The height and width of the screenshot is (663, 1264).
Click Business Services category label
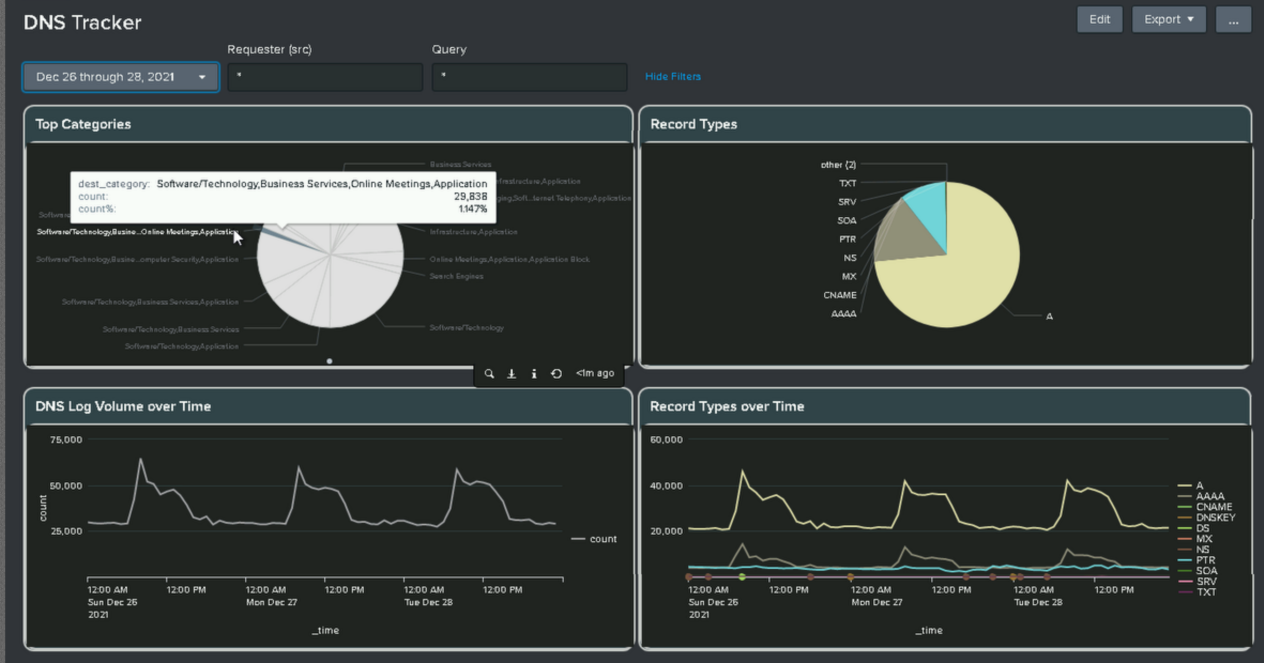tap(460, 164)
